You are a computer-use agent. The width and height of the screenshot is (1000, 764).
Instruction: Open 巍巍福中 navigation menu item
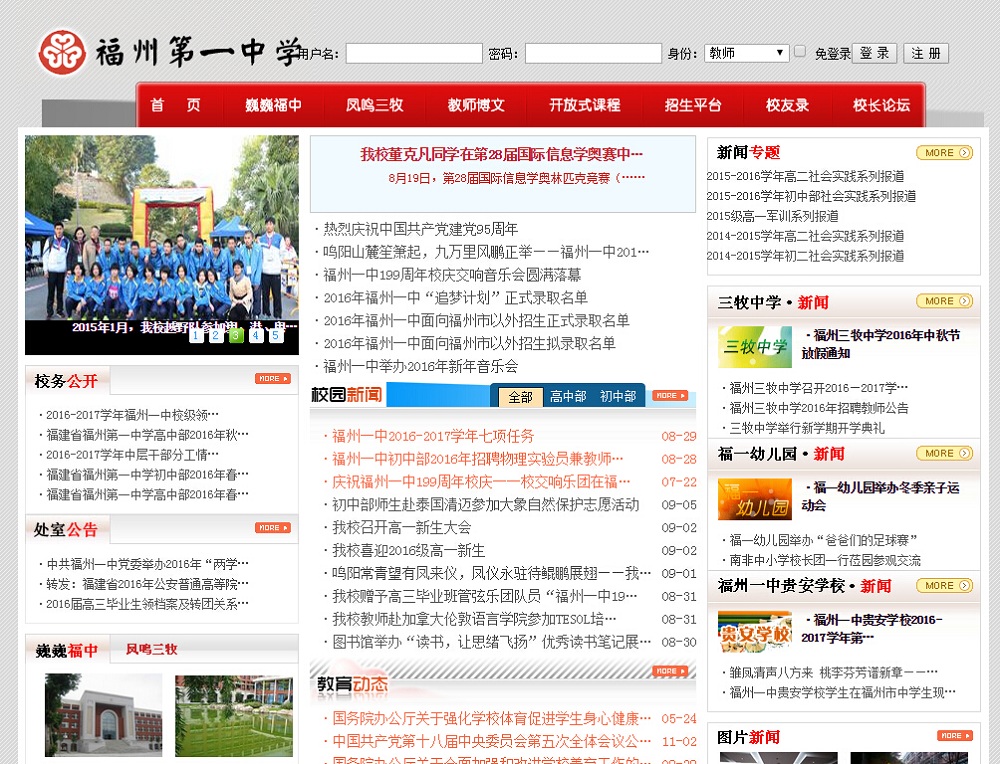coord(274,105)
